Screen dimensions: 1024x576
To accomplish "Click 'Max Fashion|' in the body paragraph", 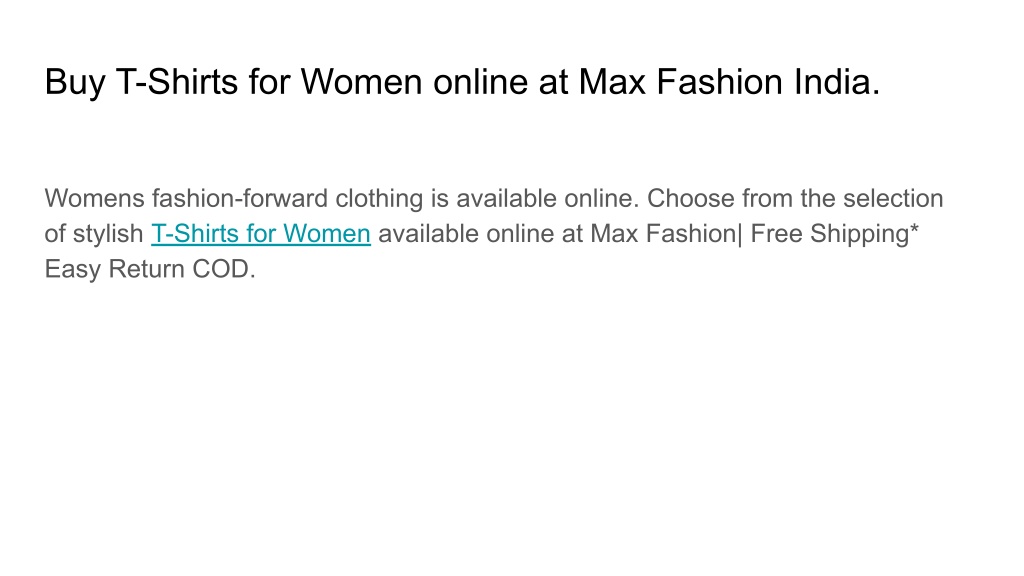I will (666, 234).
